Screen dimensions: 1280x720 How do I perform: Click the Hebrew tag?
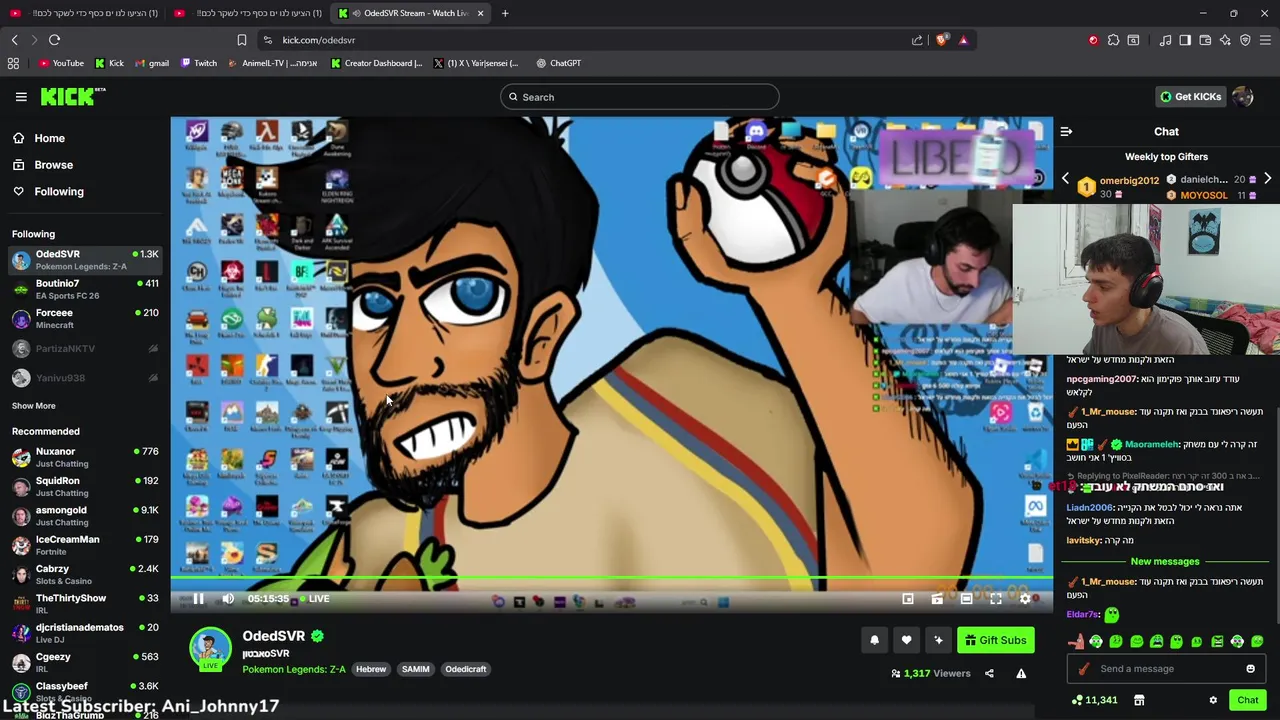point(371,669)
